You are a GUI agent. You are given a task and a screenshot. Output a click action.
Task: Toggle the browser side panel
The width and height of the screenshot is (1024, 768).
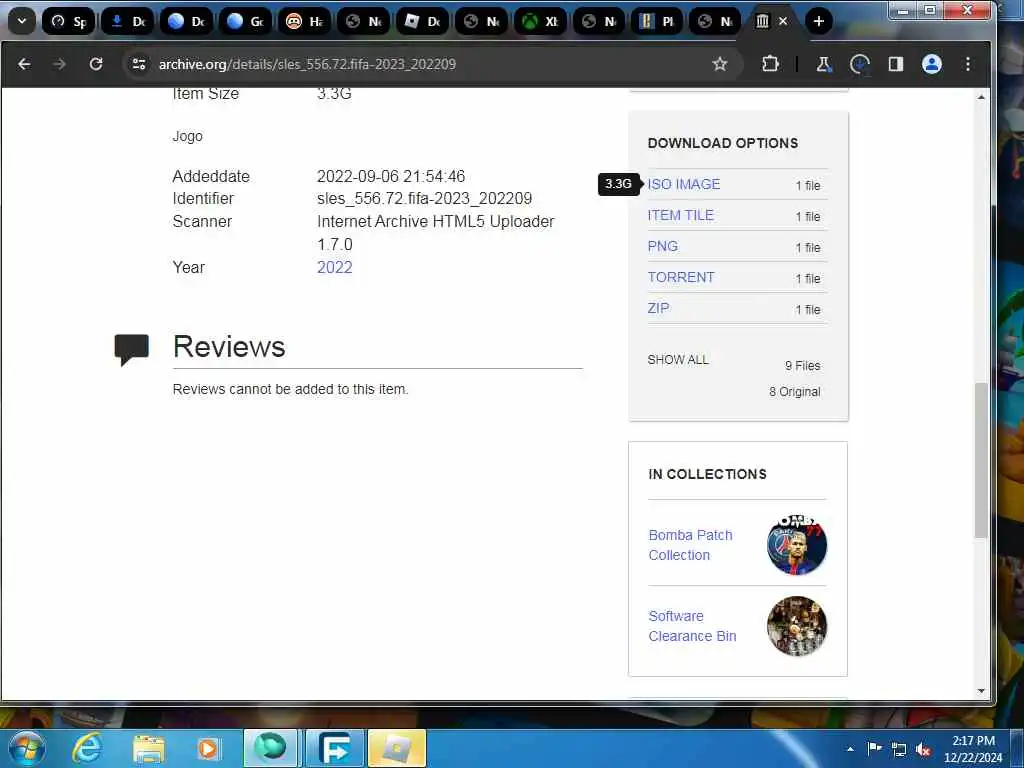[896, 64]
